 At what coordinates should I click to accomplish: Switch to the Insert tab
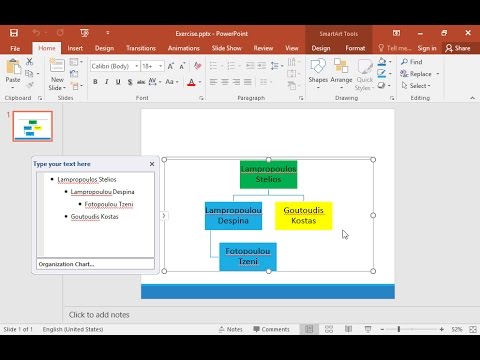[x=75, y=48]
